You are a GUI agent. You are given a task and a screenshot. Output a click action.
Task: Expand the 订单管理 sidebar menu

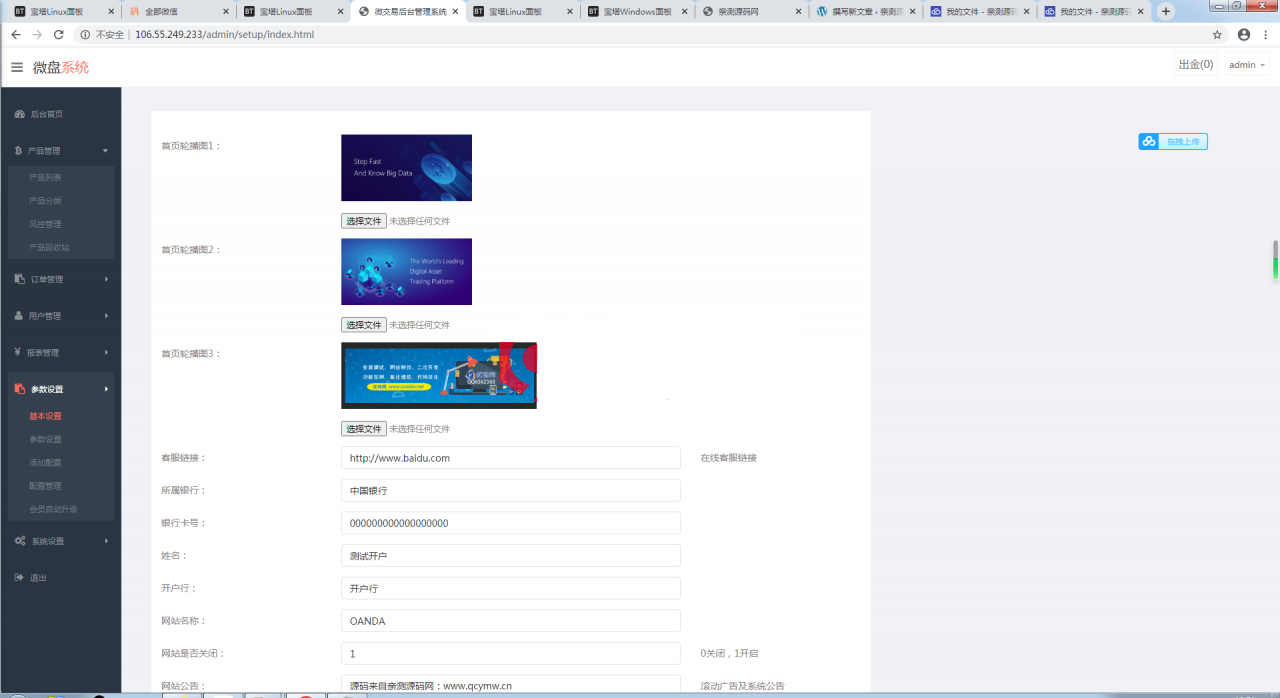pyautogui.click(x=60, y=279)
